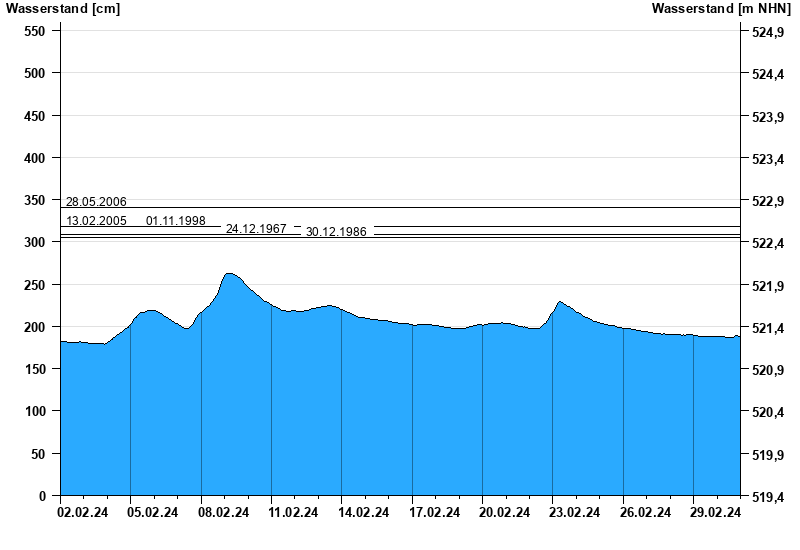Select the 30.12.1986 reference label

point(336,232)
